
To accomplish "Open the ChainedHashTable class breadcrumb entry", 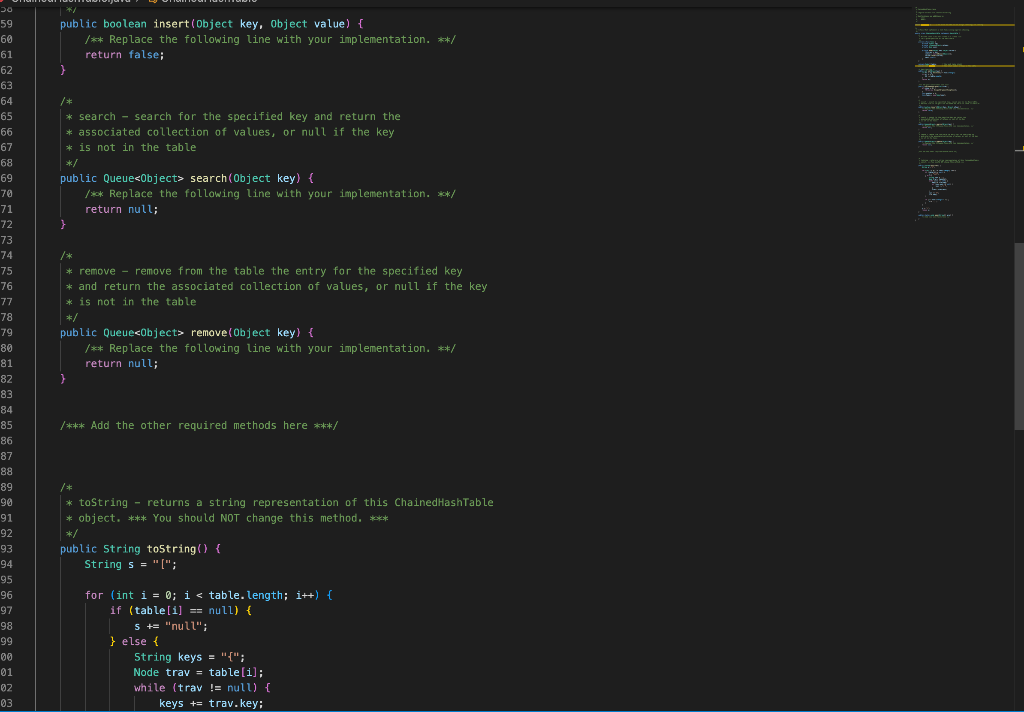I will [x=210, y=3].
